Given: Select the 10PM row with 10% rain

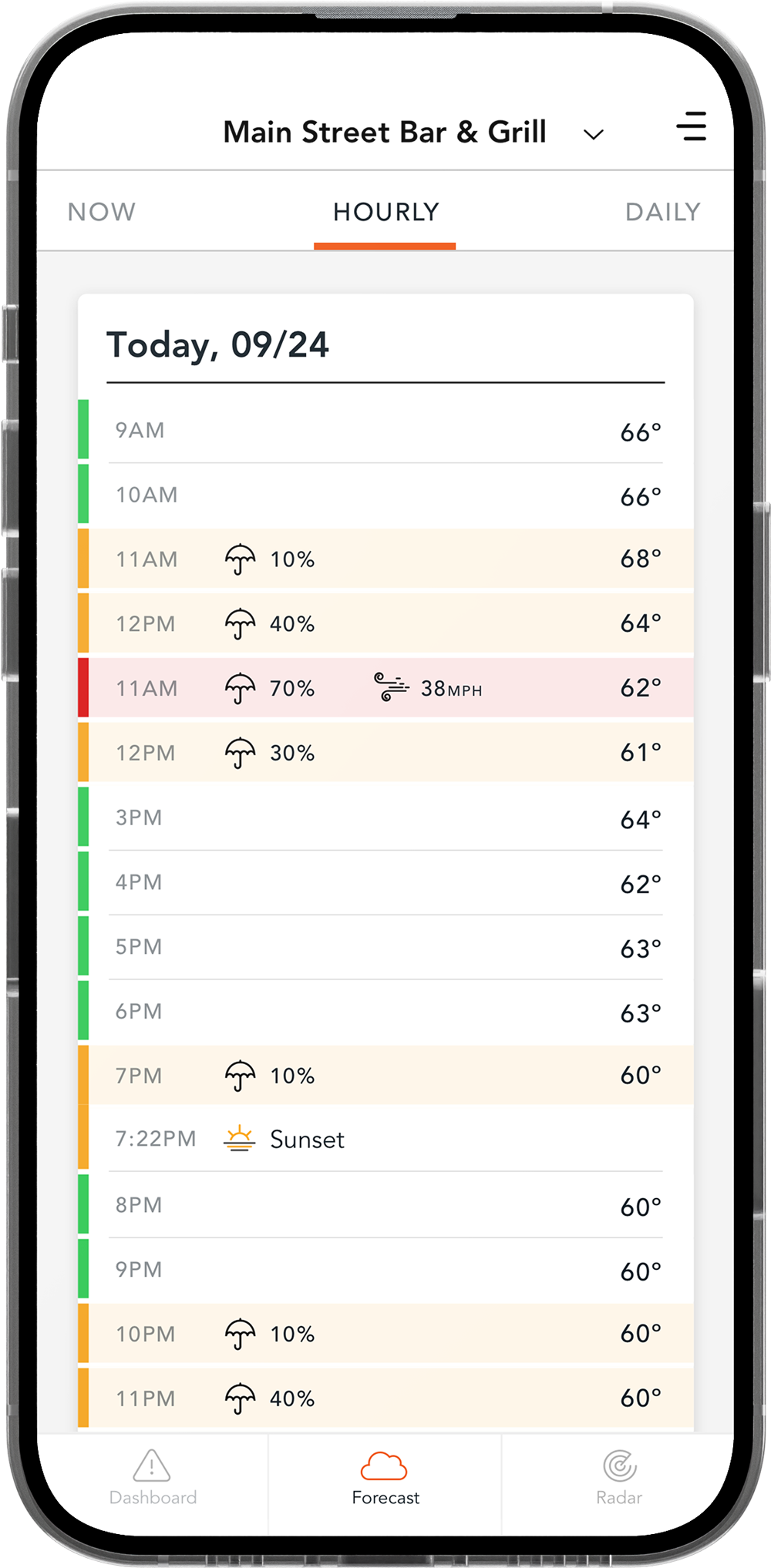Looking at the screenshot, I should pyautogui.click(x=385, y=1334).
